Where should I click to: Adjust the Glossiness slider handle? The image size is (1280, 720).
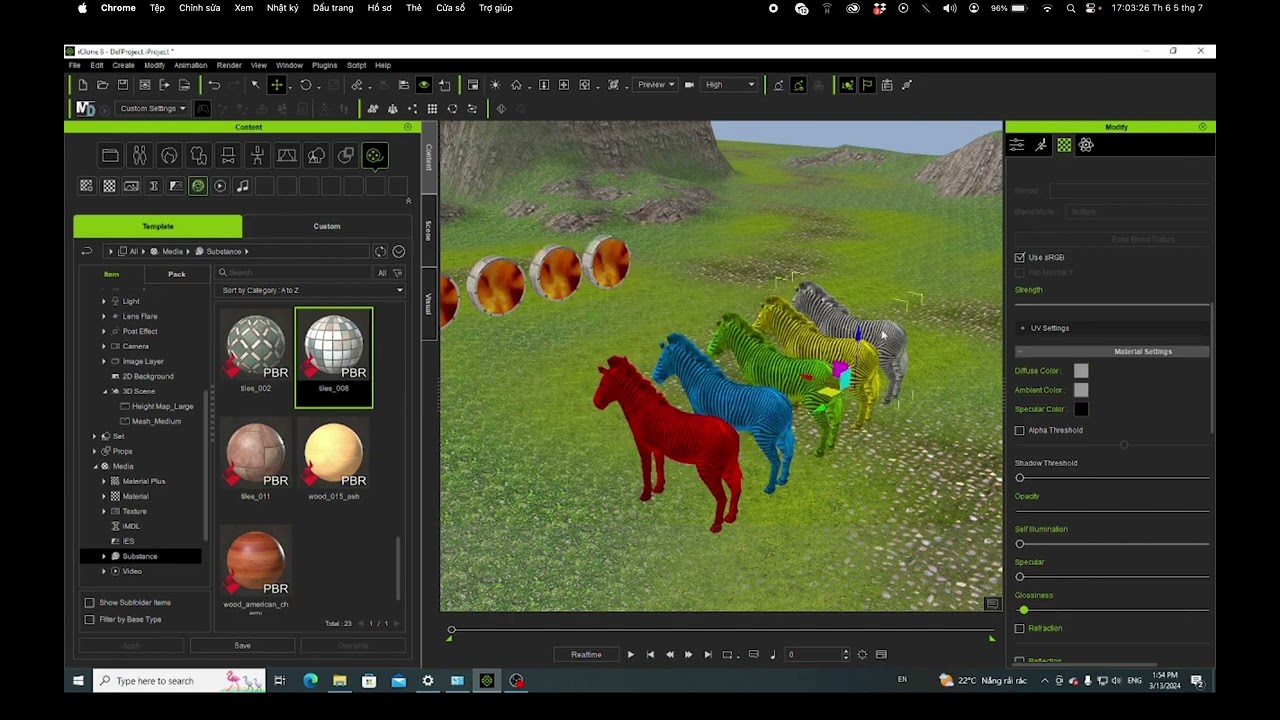point(1023,610)
